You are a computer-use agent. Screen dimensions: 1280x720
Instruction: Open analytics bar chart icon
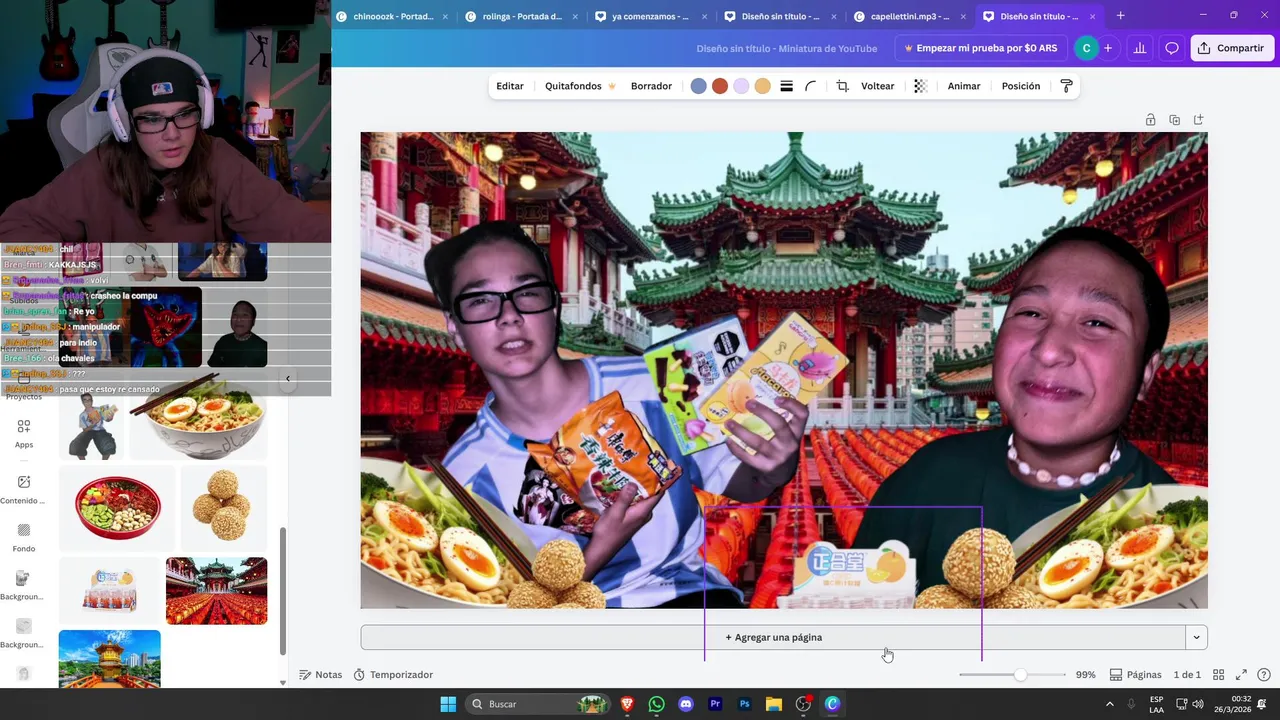1139,48
